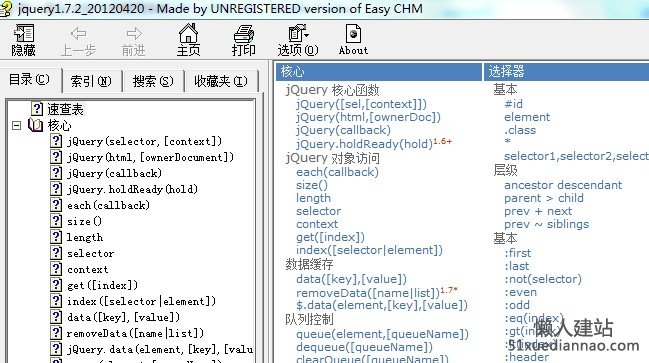
Task: Open jQuery(html,[ownerDoc]) link
Action: [x=368, y=117]
